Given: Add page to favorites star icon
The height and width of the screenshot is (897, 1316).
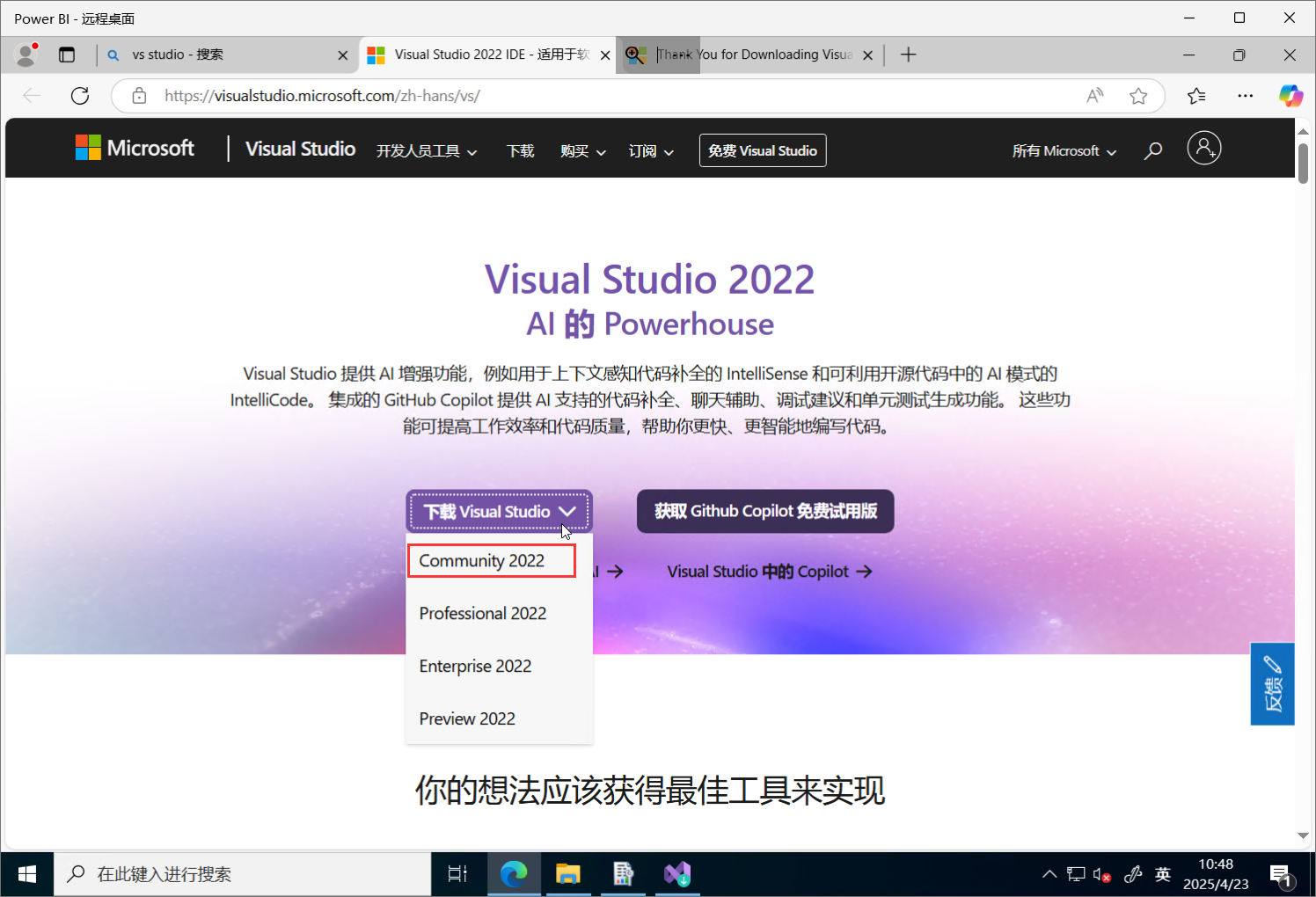Looking at the screenshot, I should 1138,96.
